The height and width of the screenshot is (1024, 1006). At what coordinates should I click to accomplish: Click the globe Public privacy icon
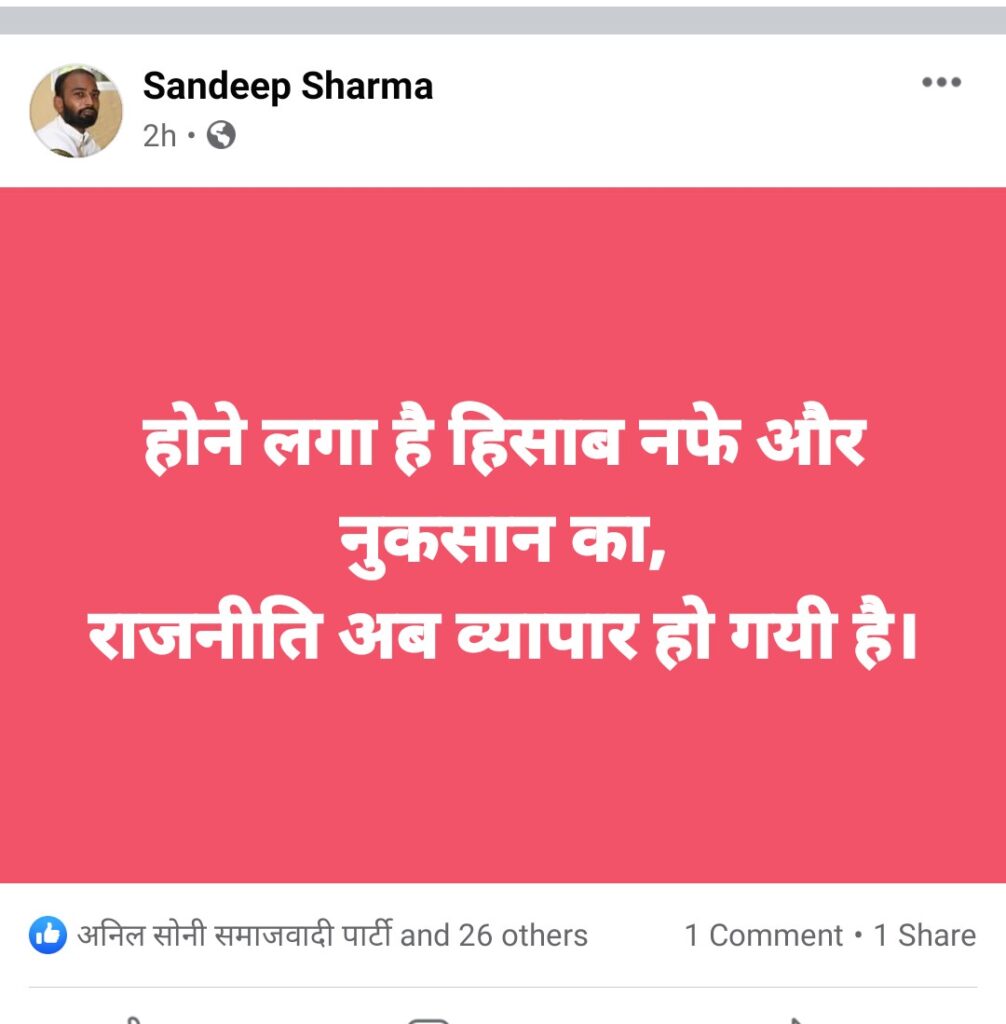221,136
